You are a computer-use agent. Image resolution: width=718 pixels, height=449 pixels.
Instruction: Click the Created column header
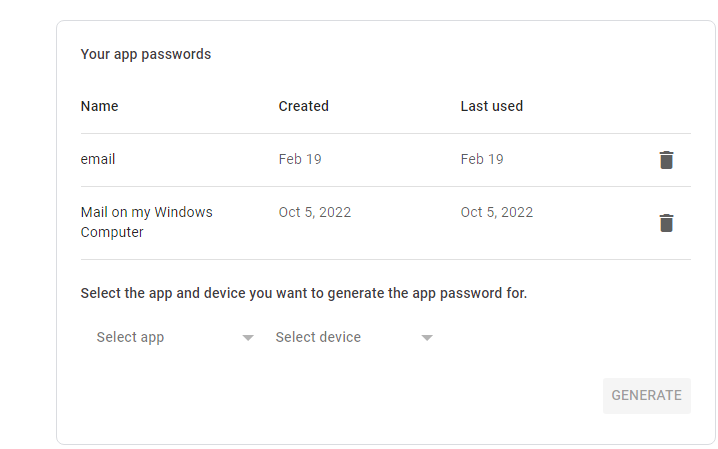(303, 106)
